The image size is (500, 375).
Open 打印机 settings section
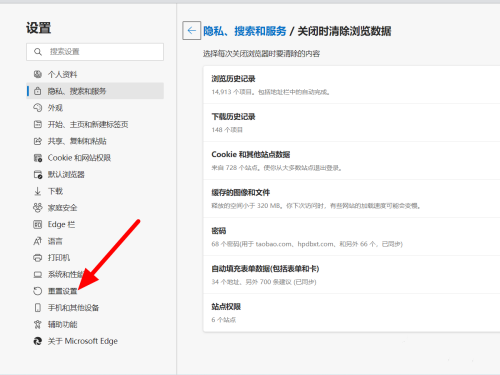pyautogui.click(x=95, y=258)
